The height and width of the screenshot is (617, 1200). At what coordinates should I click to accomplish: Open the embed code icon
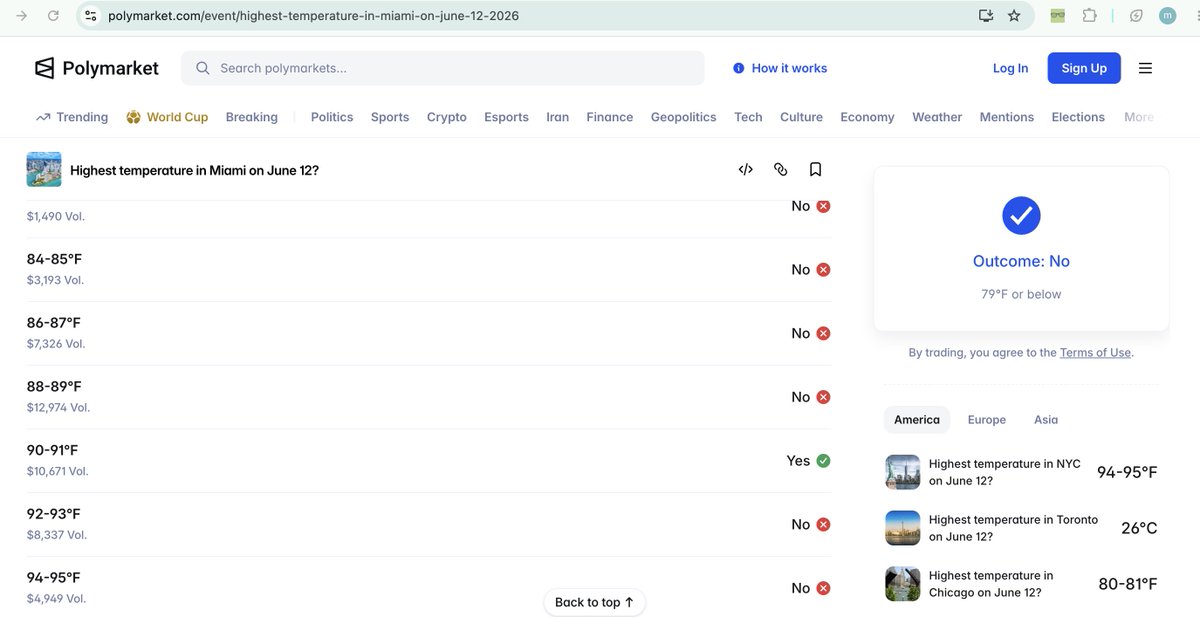pos(746,170)
